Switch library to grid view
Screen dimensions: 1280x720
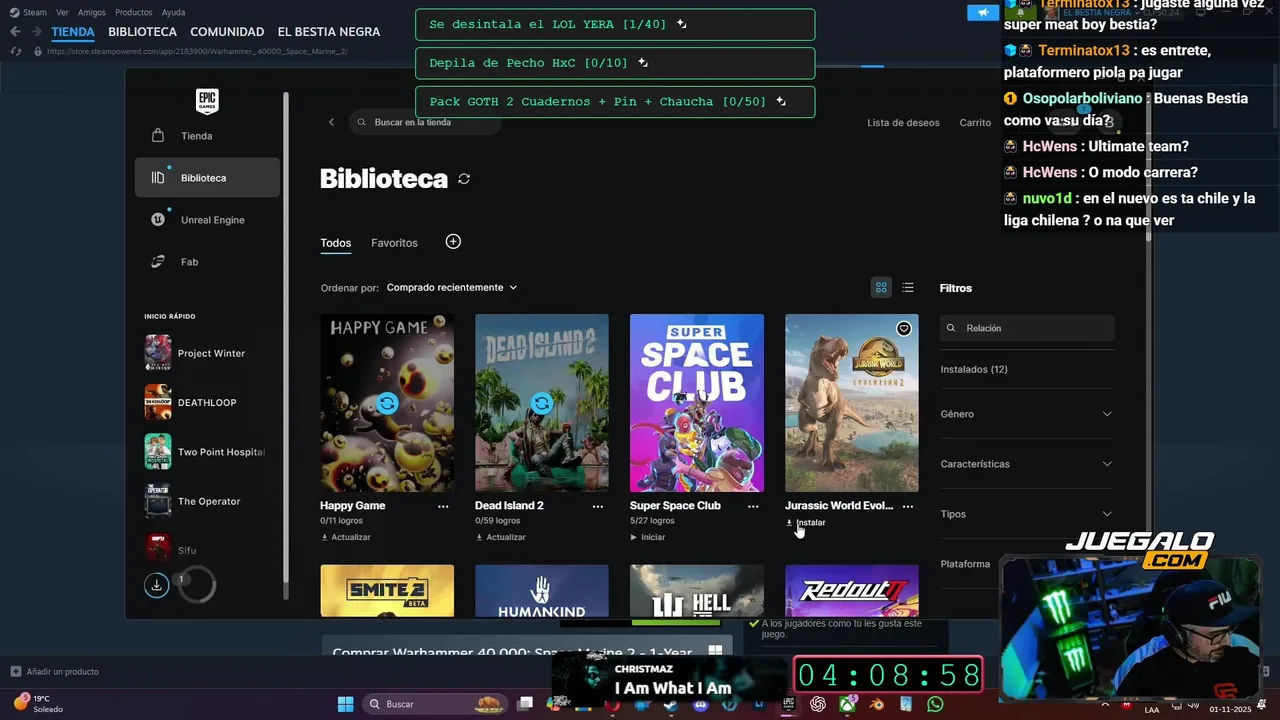[x=881, y=288]
